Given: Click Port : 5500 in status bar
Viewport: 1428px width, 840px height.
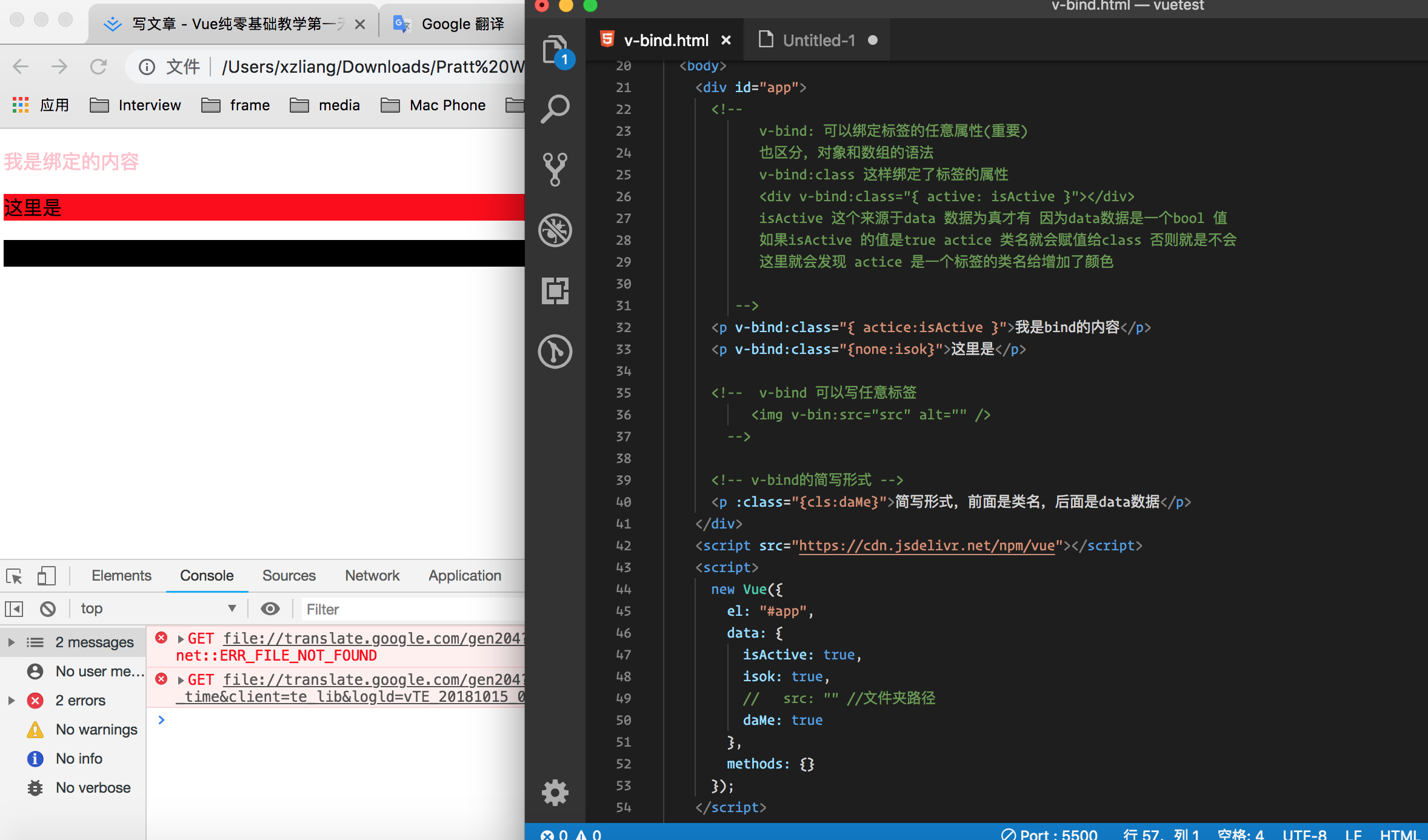Looking at the screenshot, I should point(1049,834).
